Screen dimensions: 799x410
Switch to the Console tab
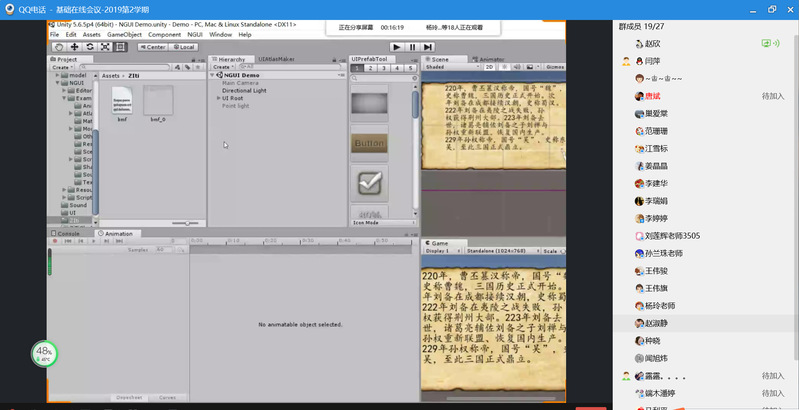click(x=69, y=234)
